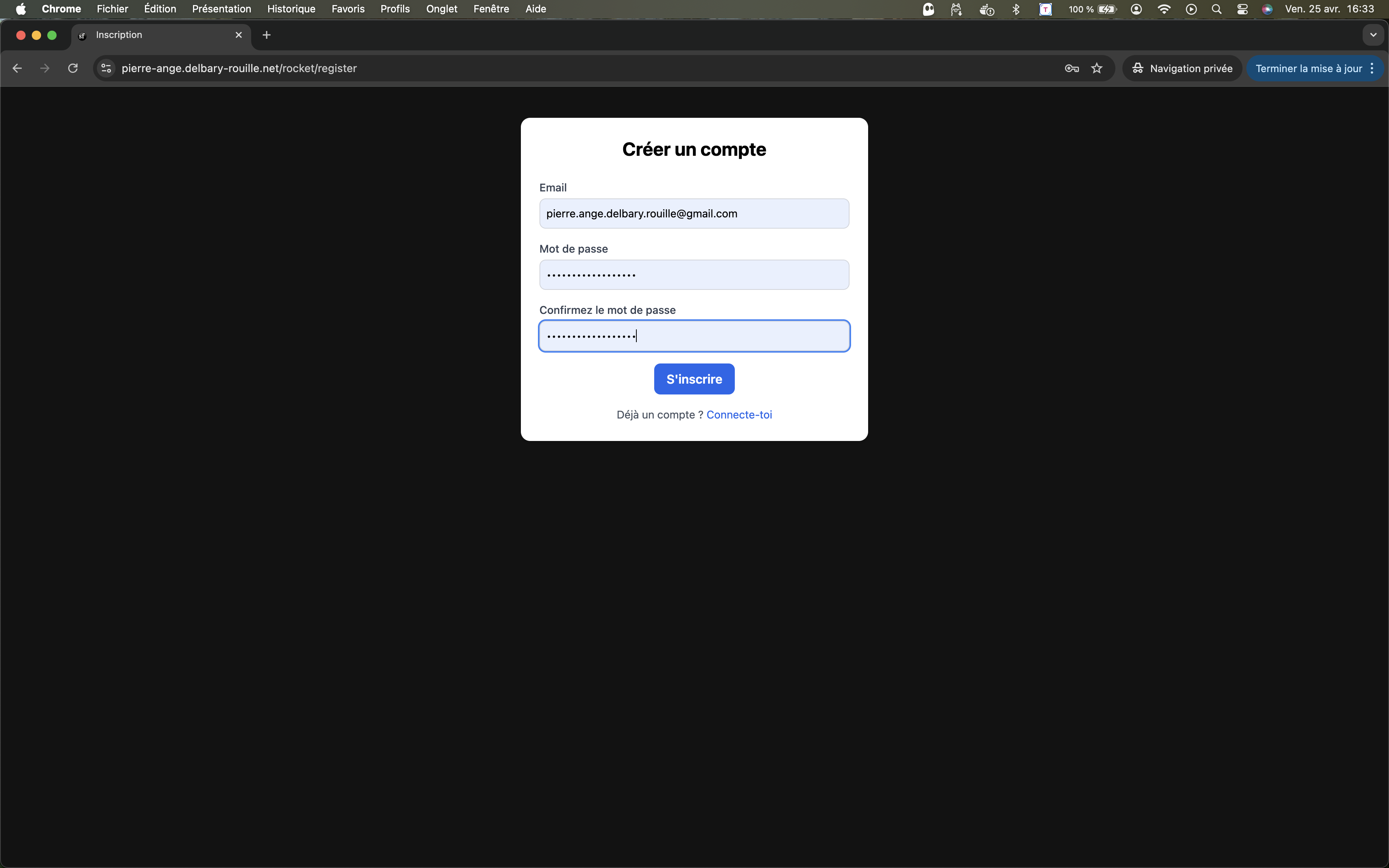This screenshot has width=1389, height=868.
Task: Open the Aide menu
Action: [x=536, y=9]
